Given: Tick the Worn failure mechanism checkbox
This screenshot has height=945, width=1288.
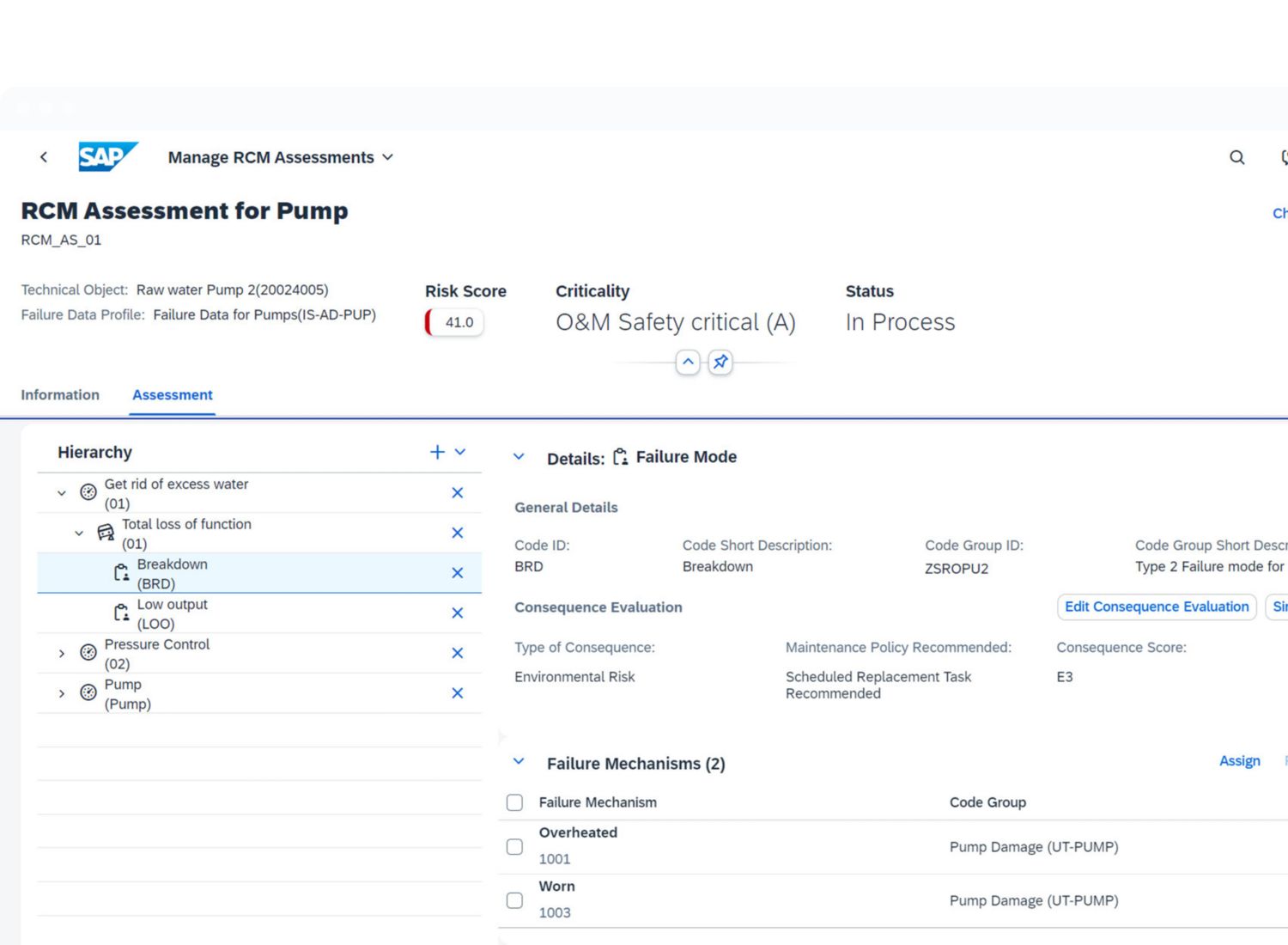Looking at the screenshot, I should 514,900.
